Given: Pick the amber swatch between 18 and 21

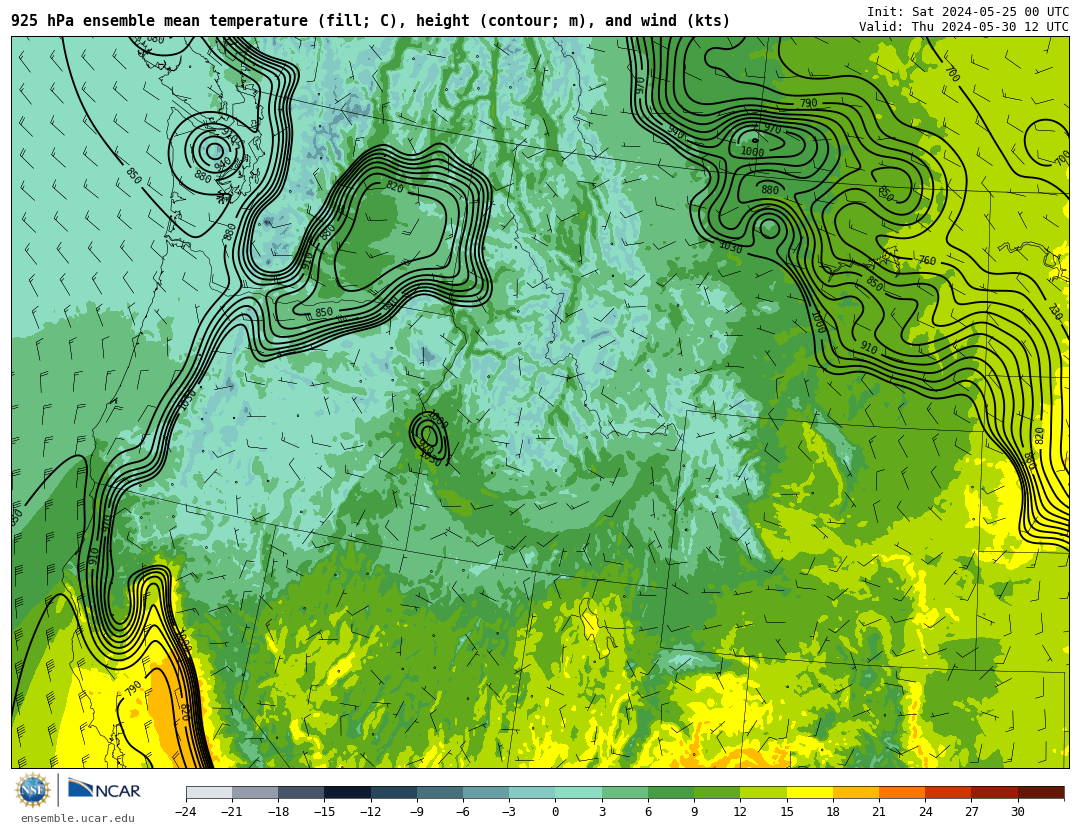Looking at the screenshot, I should click(x=855, y=792).
